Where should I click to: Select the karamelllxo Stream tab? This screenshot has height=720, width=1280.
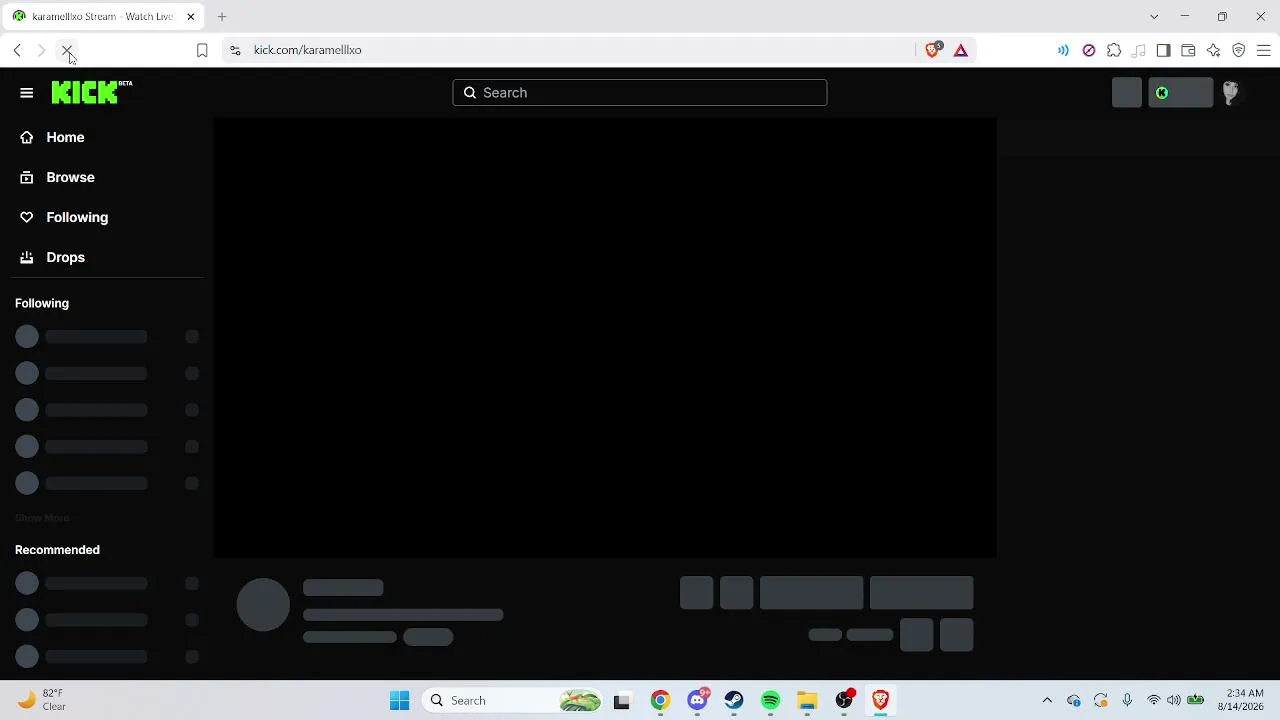pyautogui.click(x=104, y=17)
